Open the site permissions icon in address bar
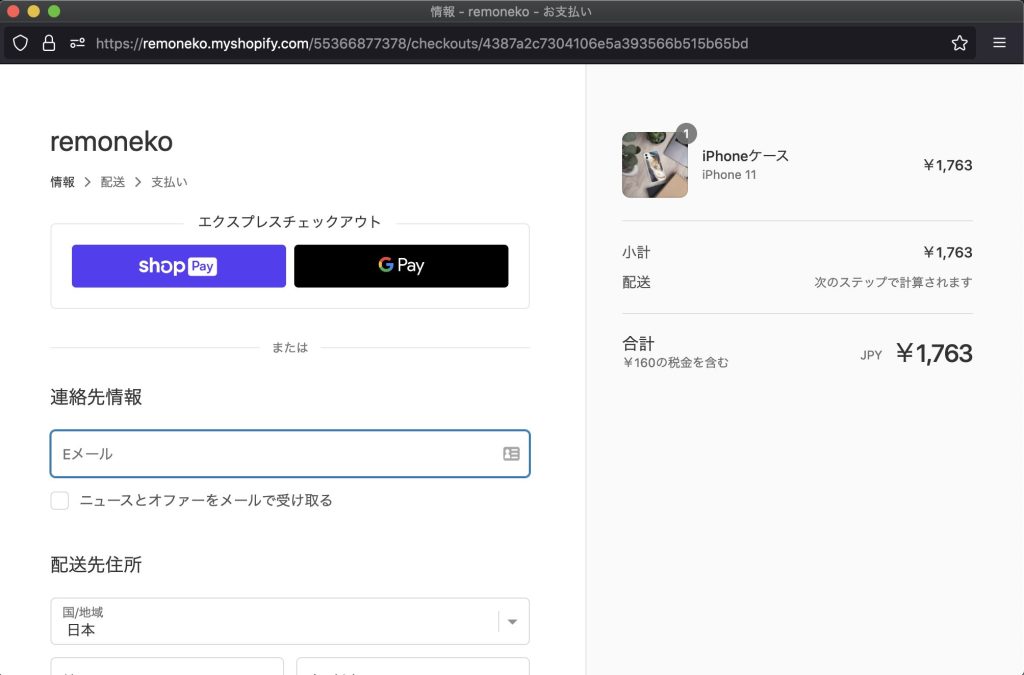This screenshot has width=1024, height=675. [77, 43]
